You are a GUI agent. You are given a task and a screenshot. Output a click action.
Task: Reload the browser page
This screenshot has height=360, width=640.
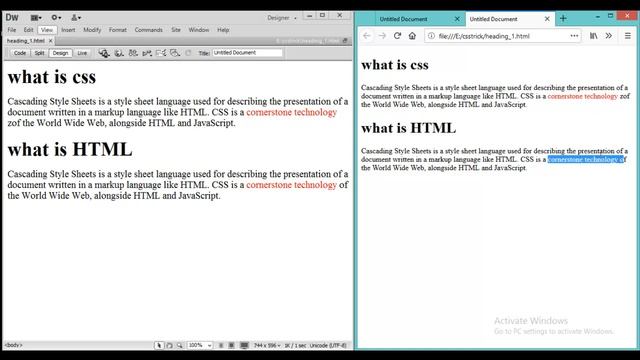397,36
